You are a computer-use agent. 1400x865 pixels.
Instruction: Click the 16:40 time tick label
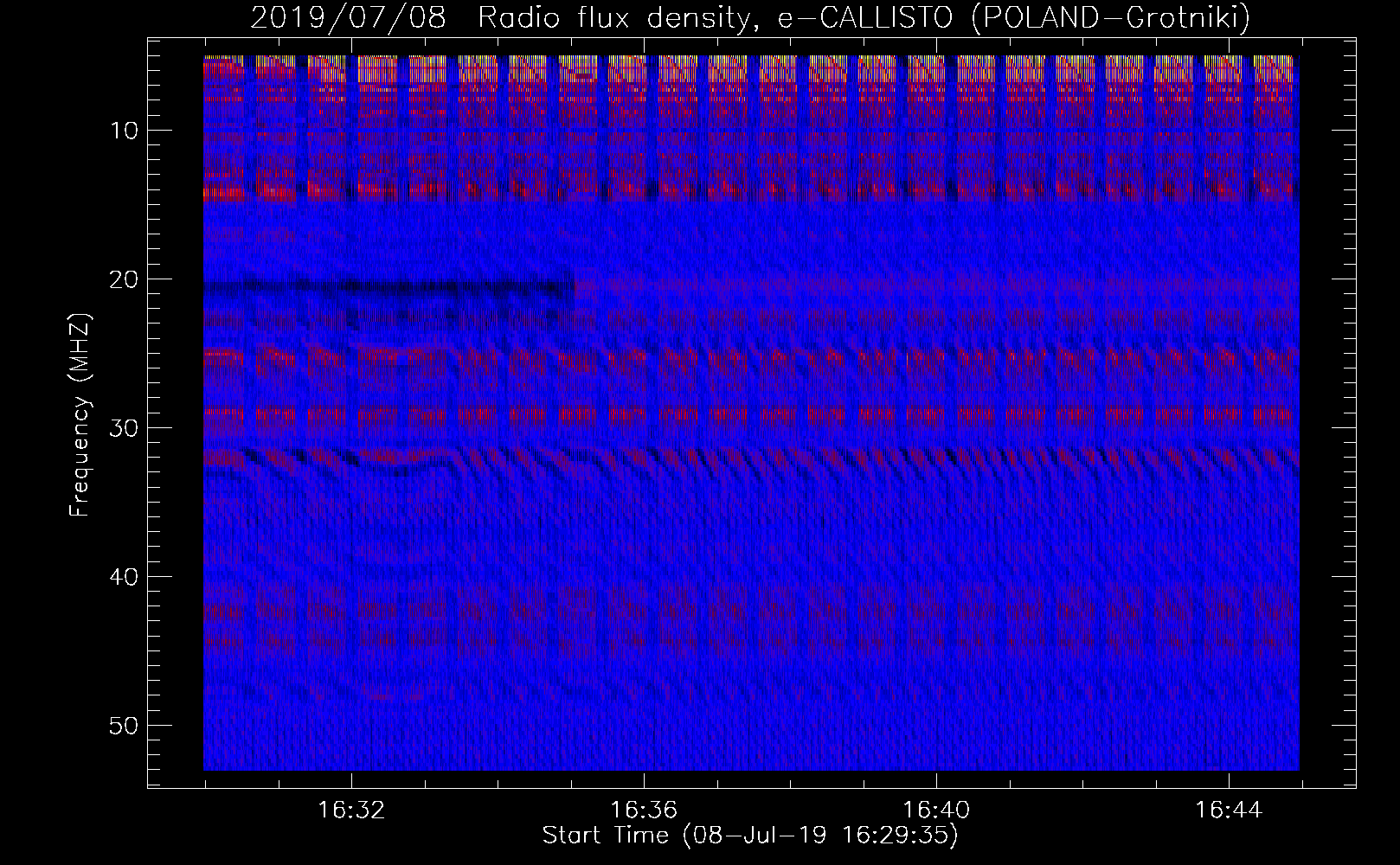pos(936,811)
